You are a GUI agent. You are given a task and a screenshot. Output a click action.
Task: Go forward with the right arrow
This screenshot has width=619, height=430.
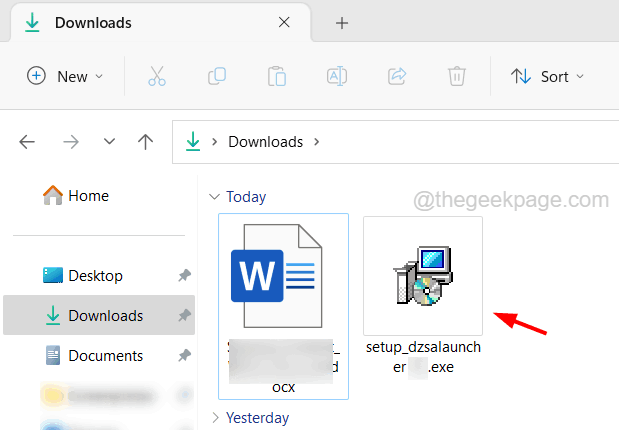(71, 142)
